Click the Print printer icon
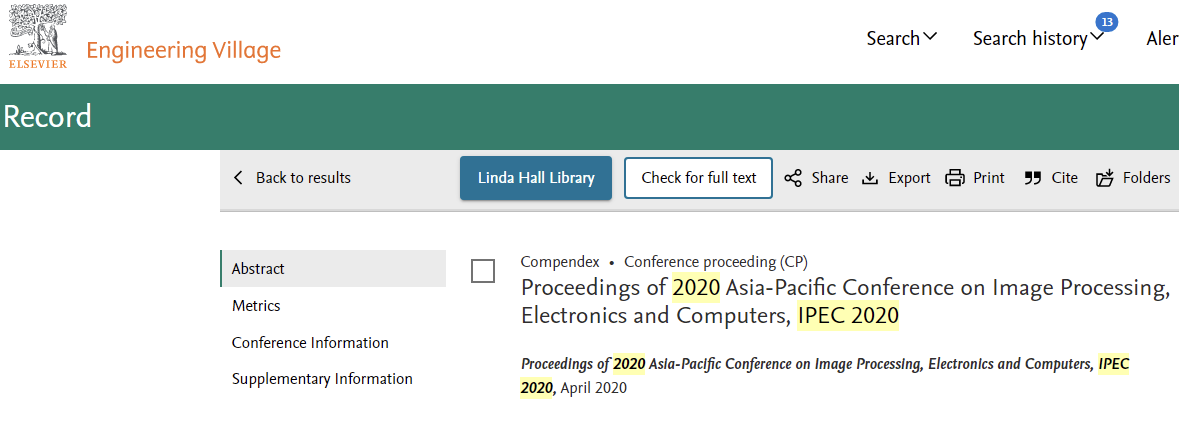Image resolution: width=1179 pixels, height=426 pixels. [x=955, y=178]
